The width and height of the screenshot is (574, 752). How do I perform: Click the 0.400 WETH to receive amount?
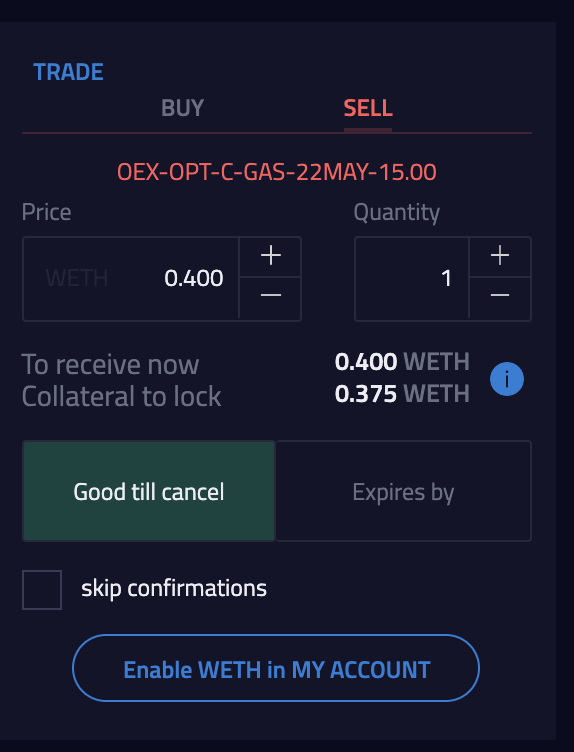click(402, 362)
